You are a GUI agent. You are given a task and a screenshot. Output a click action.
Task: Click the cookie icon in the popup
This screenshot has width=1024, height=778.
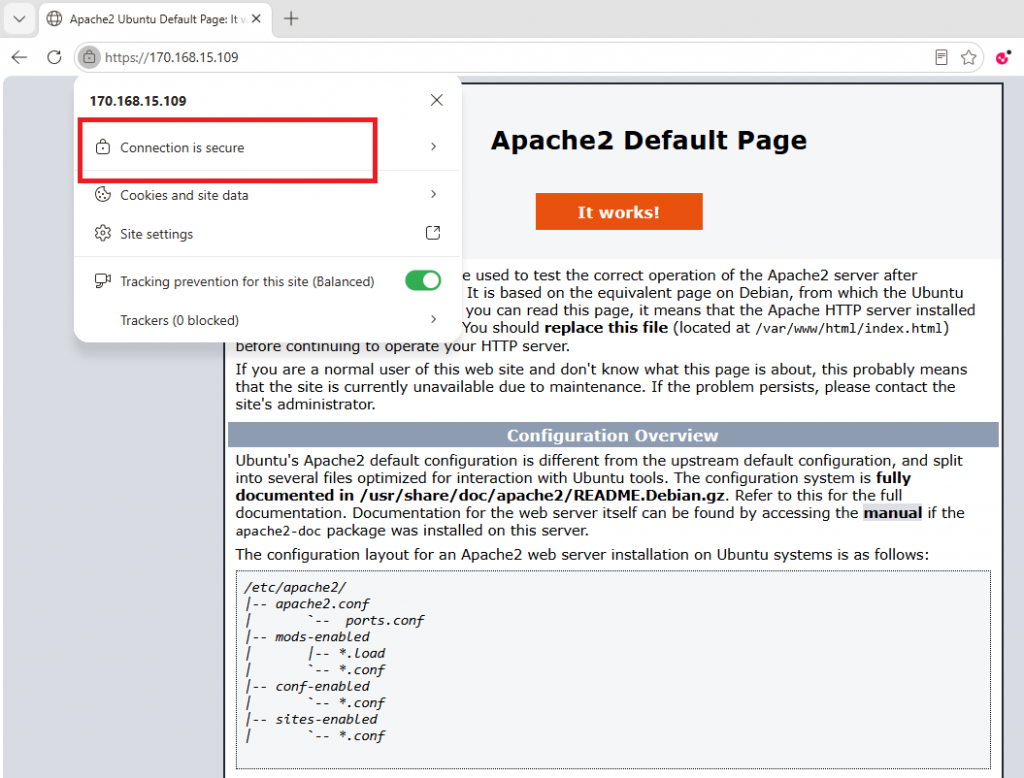(x=103, y=194)
